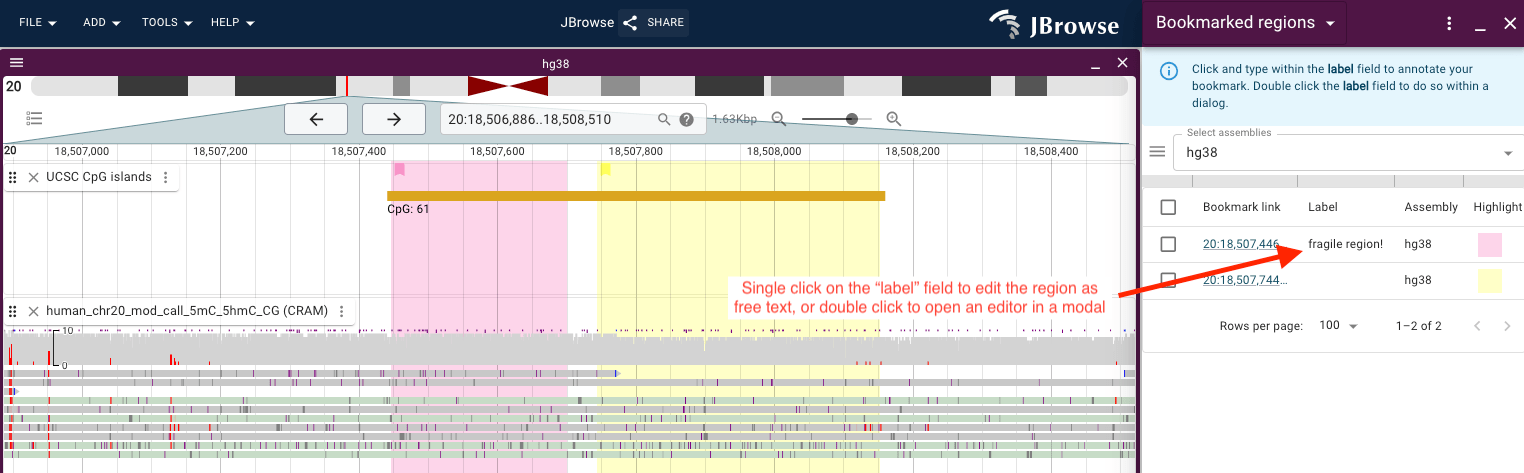Sort by the Label column header
The width and height of the screenshot is (1524, 473).
click(x=1322, y=207)
